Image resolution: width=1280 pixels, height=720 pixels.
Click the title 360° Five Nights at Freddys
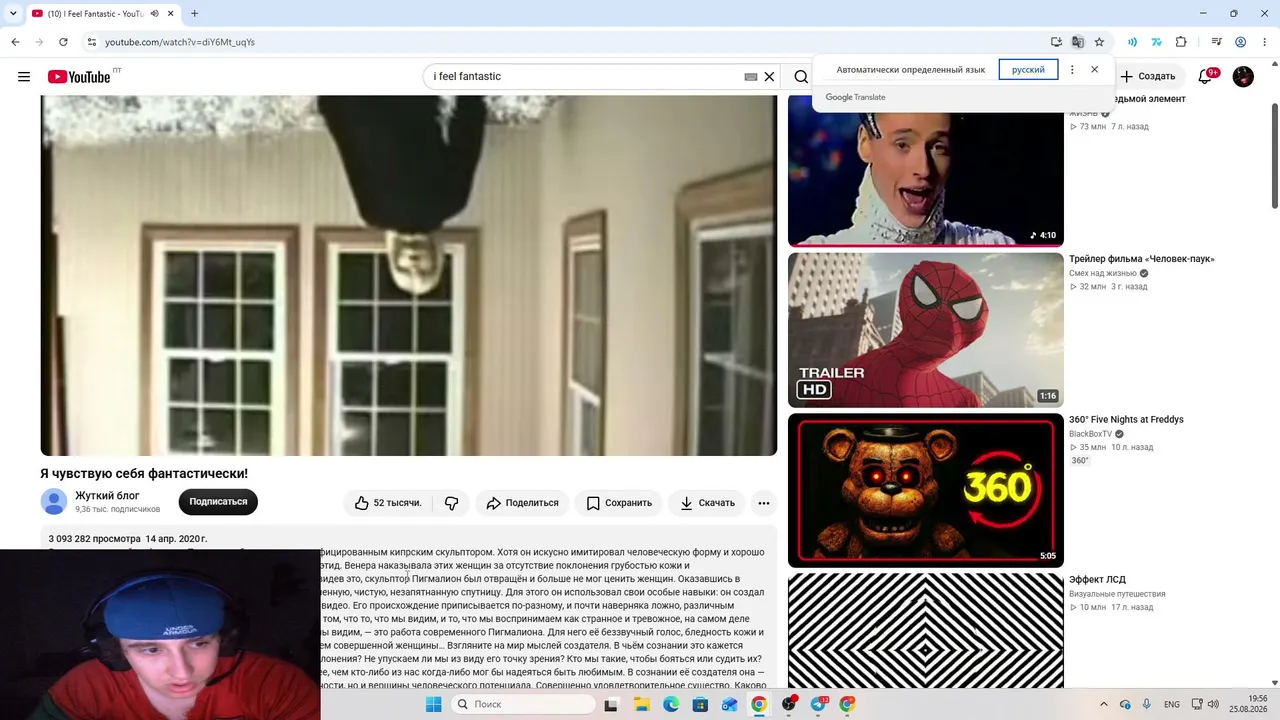click(1126, 420)
